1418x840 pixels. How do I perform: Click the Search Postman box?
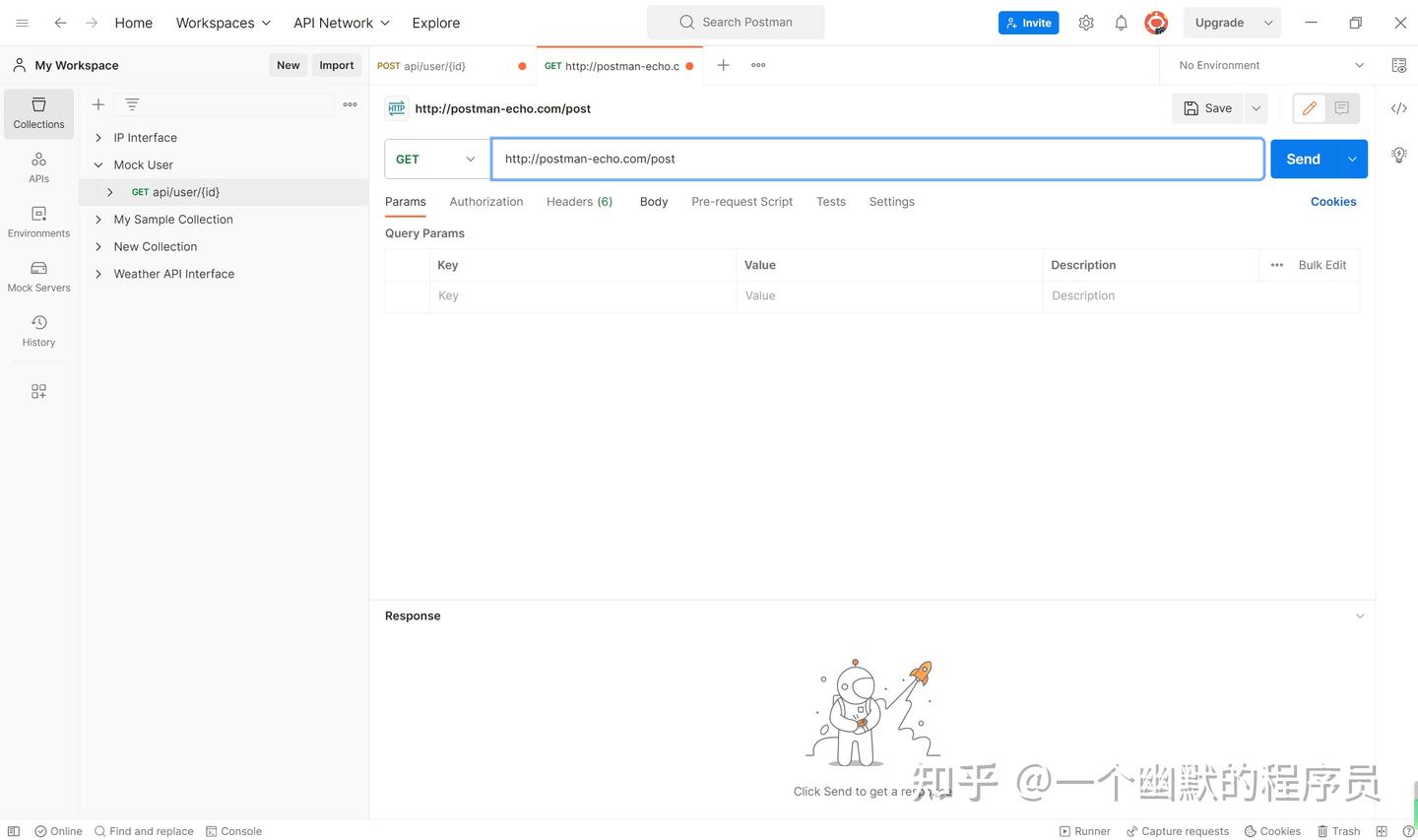click(736, 22)
